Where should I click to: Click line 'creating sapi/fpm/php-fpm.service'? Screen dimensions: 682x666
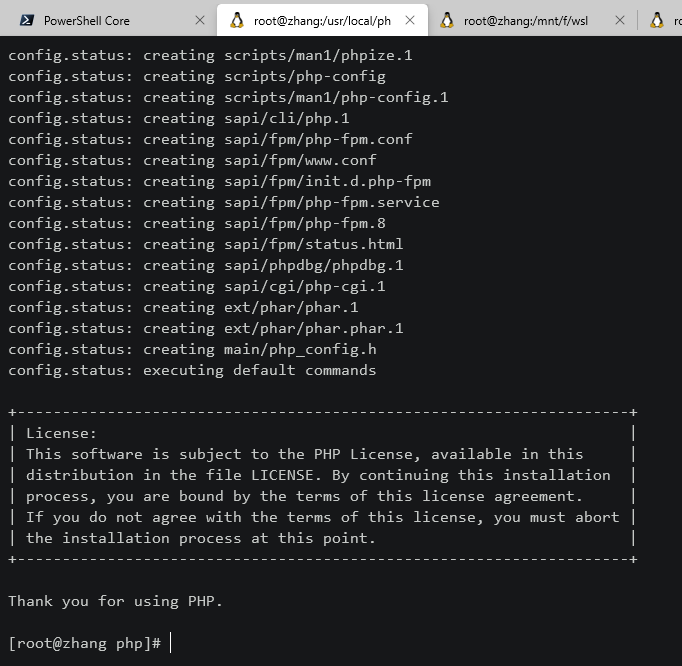coord(224,202)
